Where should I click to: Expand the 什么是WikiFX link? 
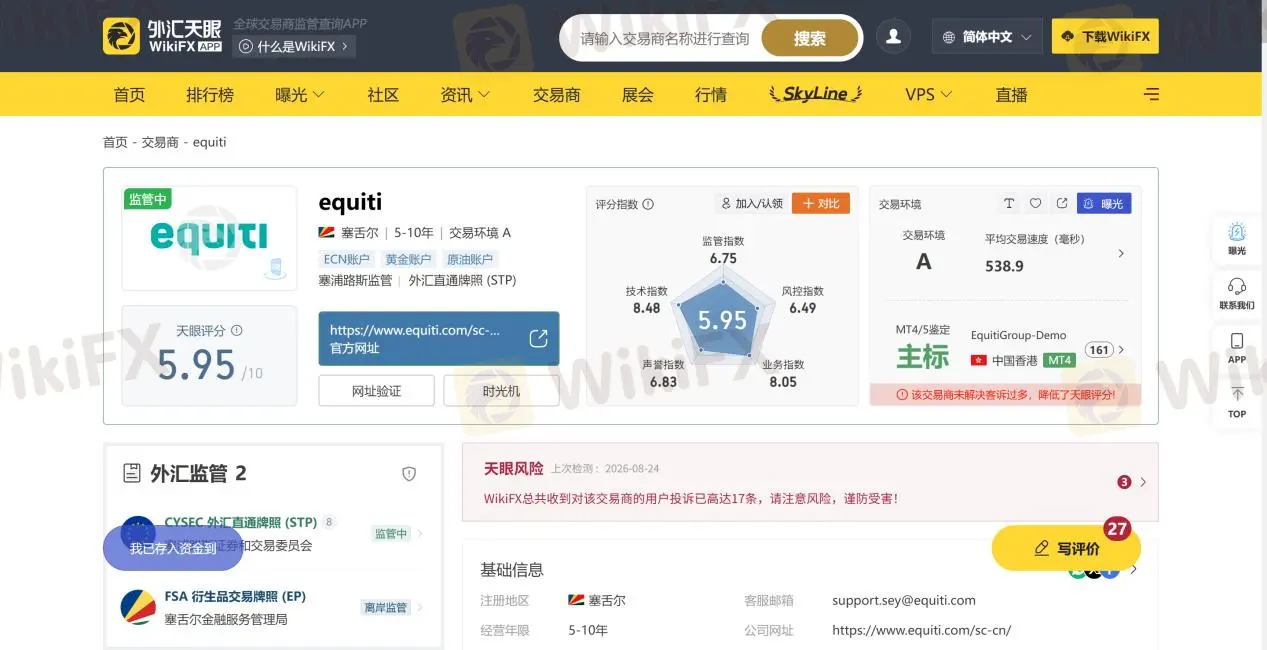coord(294,46)
